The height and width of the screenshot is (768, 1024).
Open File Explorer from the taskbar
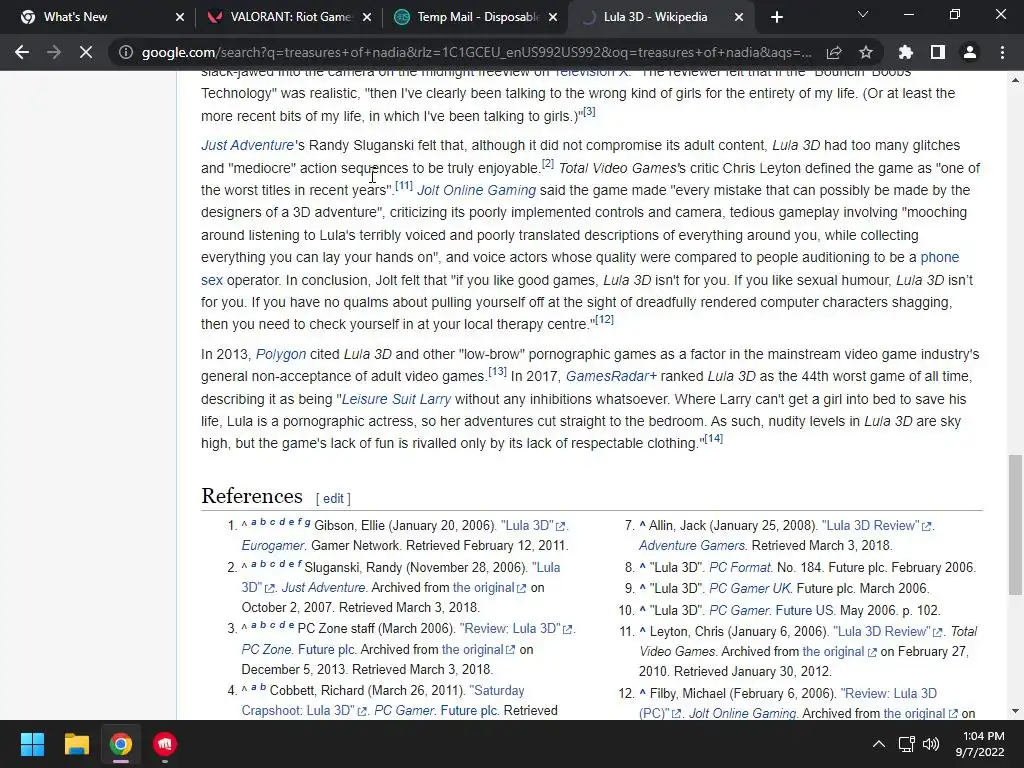(x=76, y=744)
